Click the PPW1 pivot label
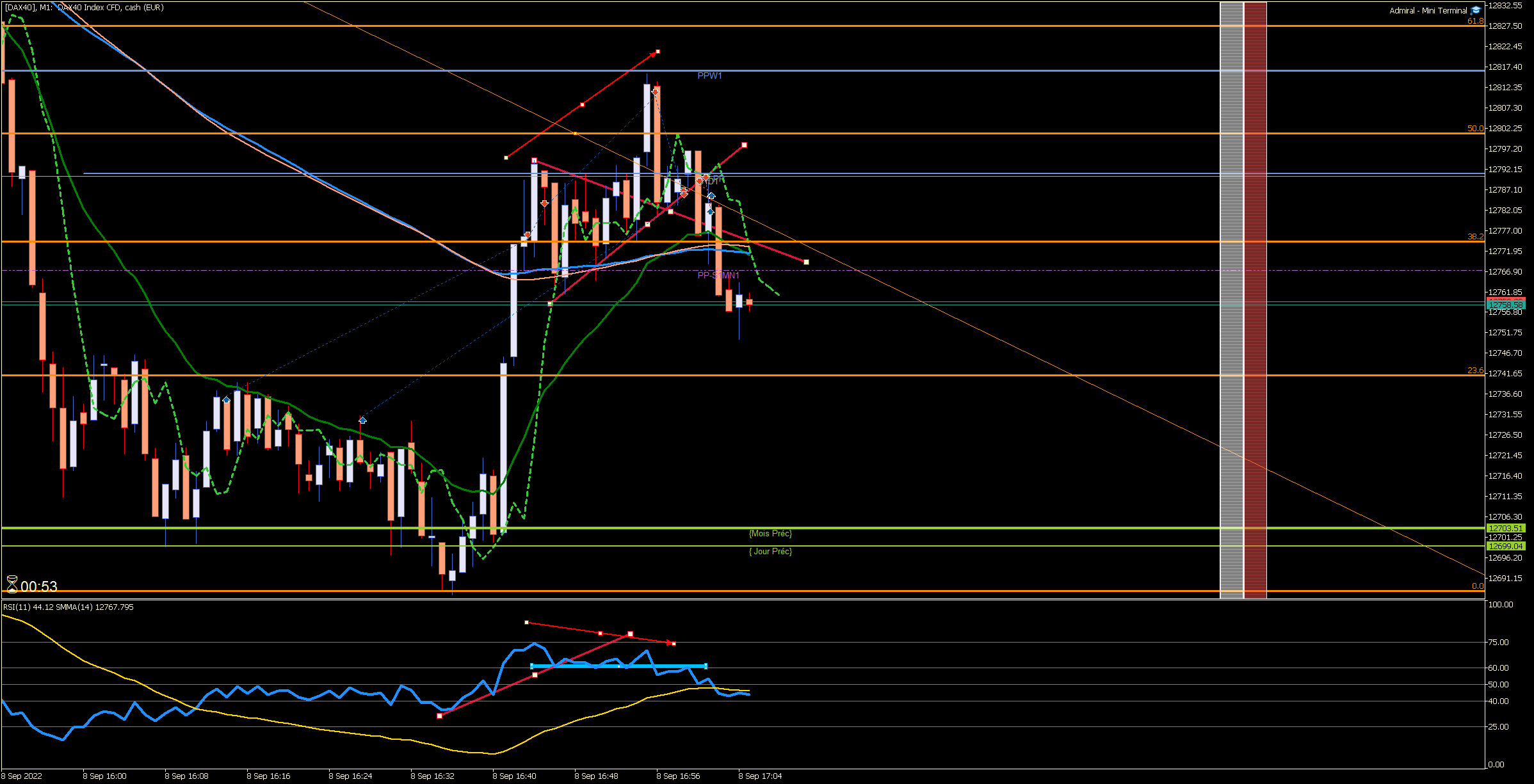This screenshot has width=1534, height=784. [709, 76]
